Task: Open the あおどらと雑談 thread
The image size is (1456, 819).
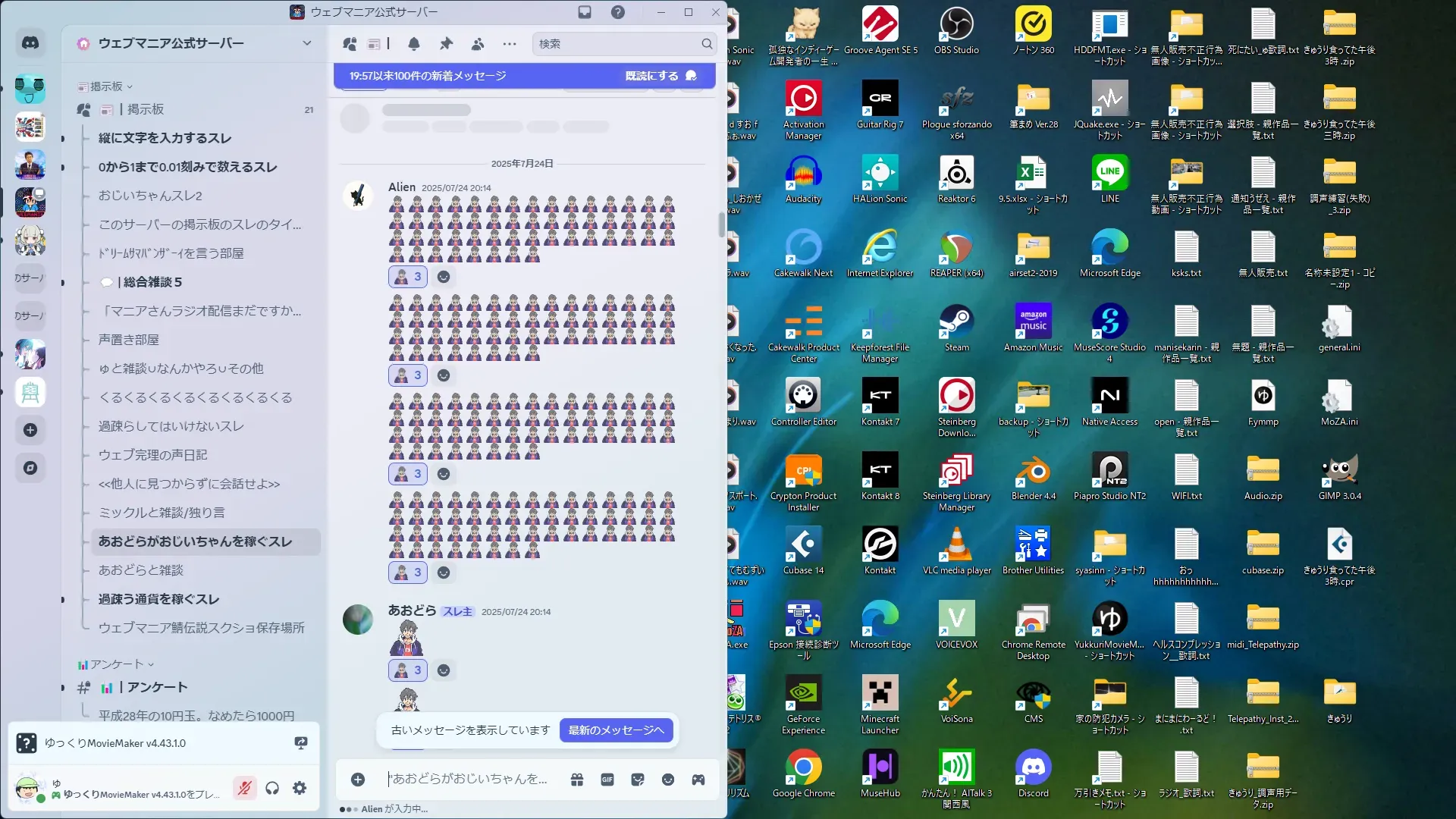Action: (x=141, y=570)
